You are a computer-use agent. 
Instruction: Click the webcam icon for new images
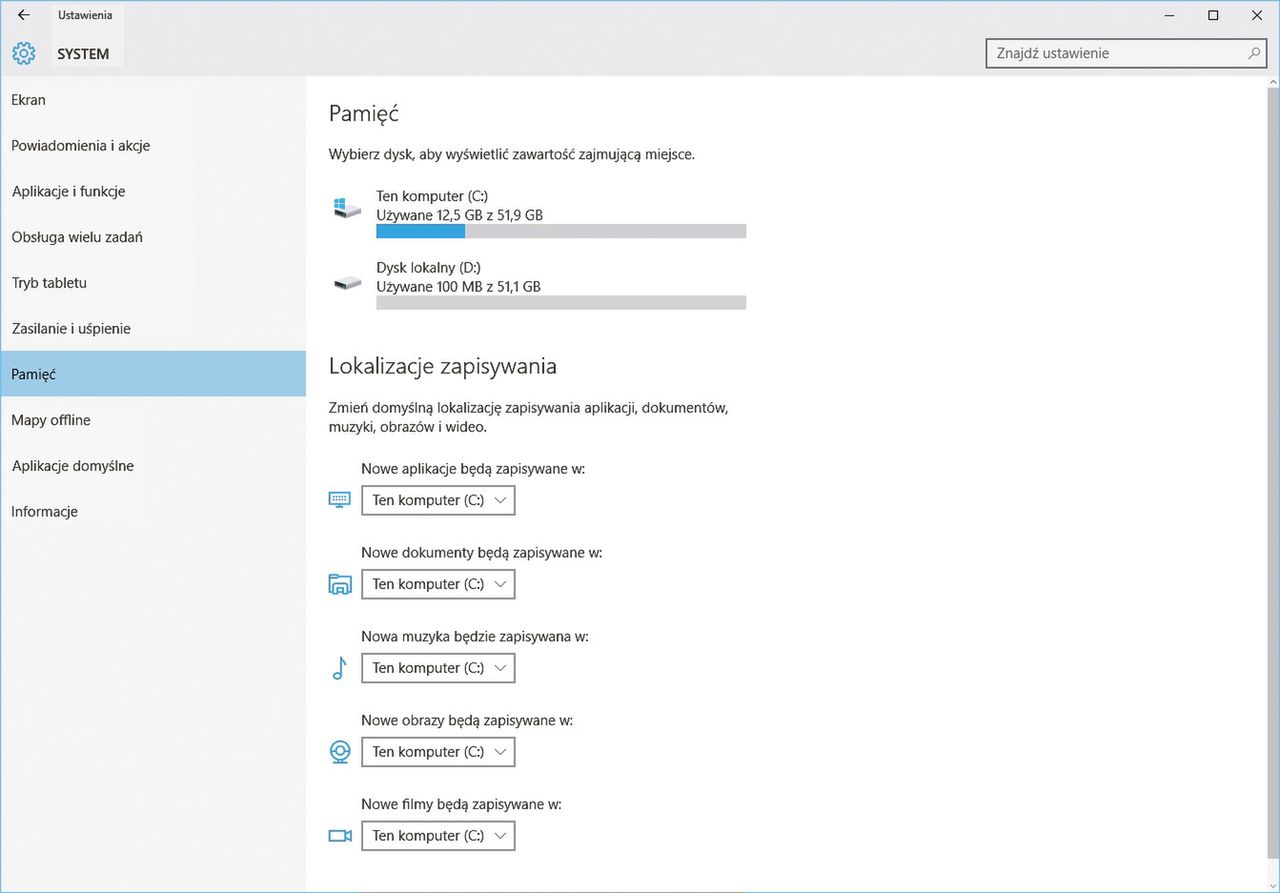[x=340, y=752]
